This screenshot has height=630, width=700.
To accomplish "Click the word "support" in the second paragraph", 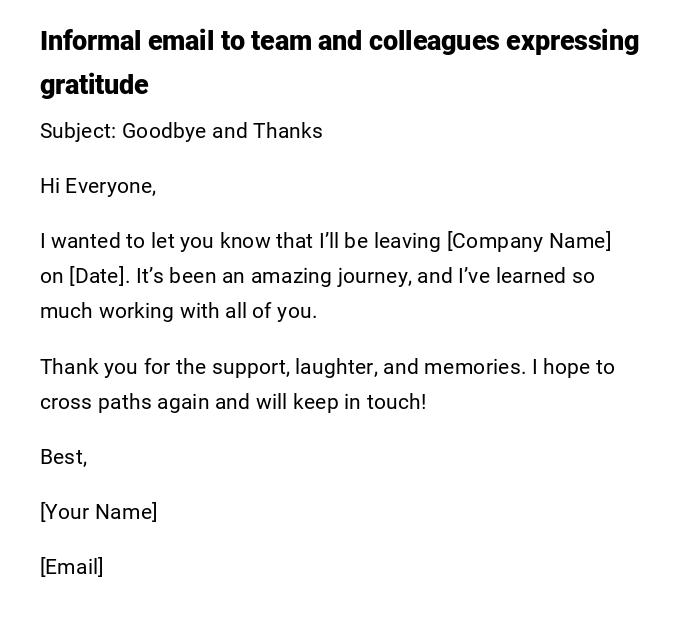I will (250, 367).
